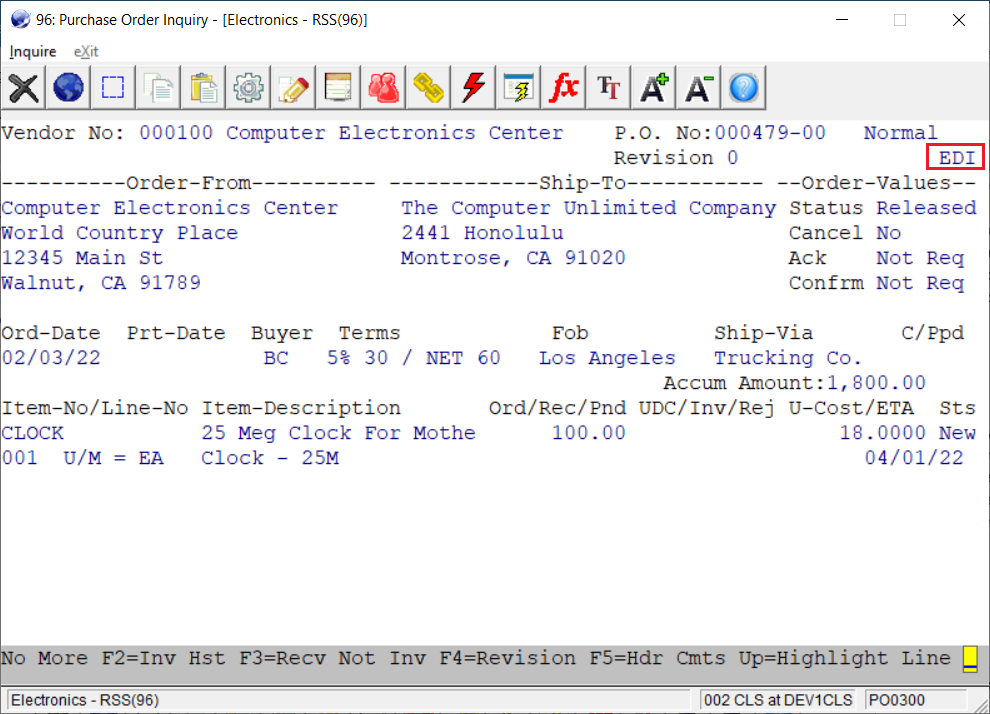The height and width of the screenshot is (714, 990).
Task: Click buyer code BC
Action: pos(276,359)
